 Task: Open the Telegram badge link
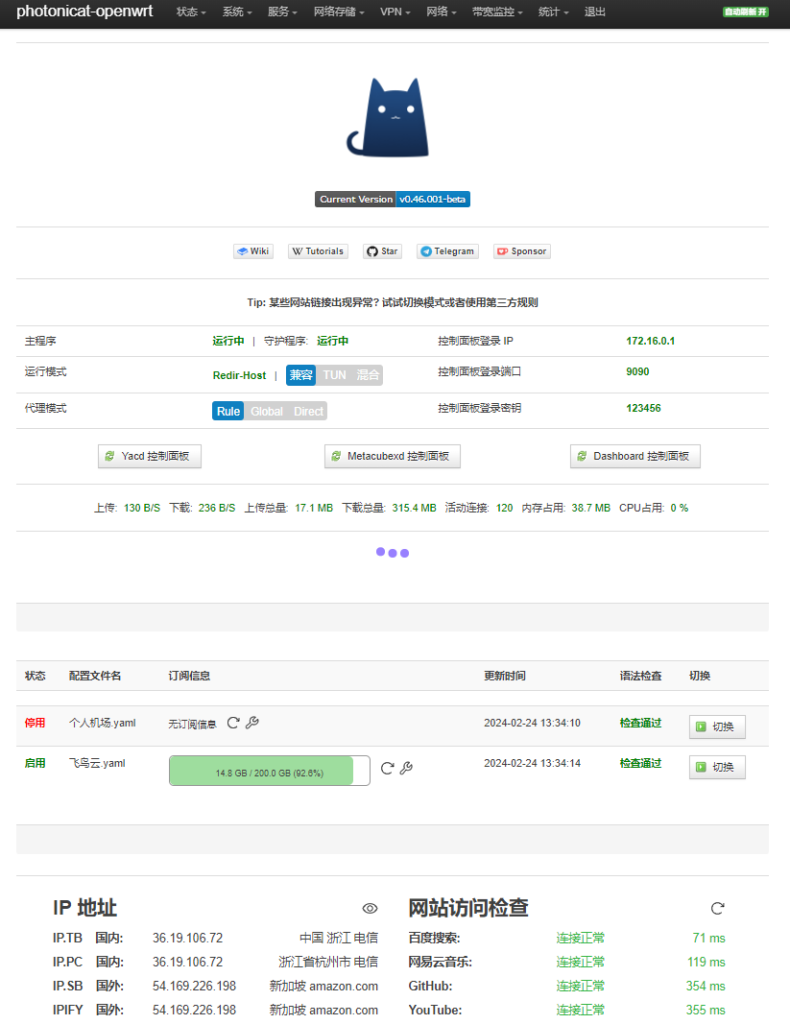tap(447, 251)
